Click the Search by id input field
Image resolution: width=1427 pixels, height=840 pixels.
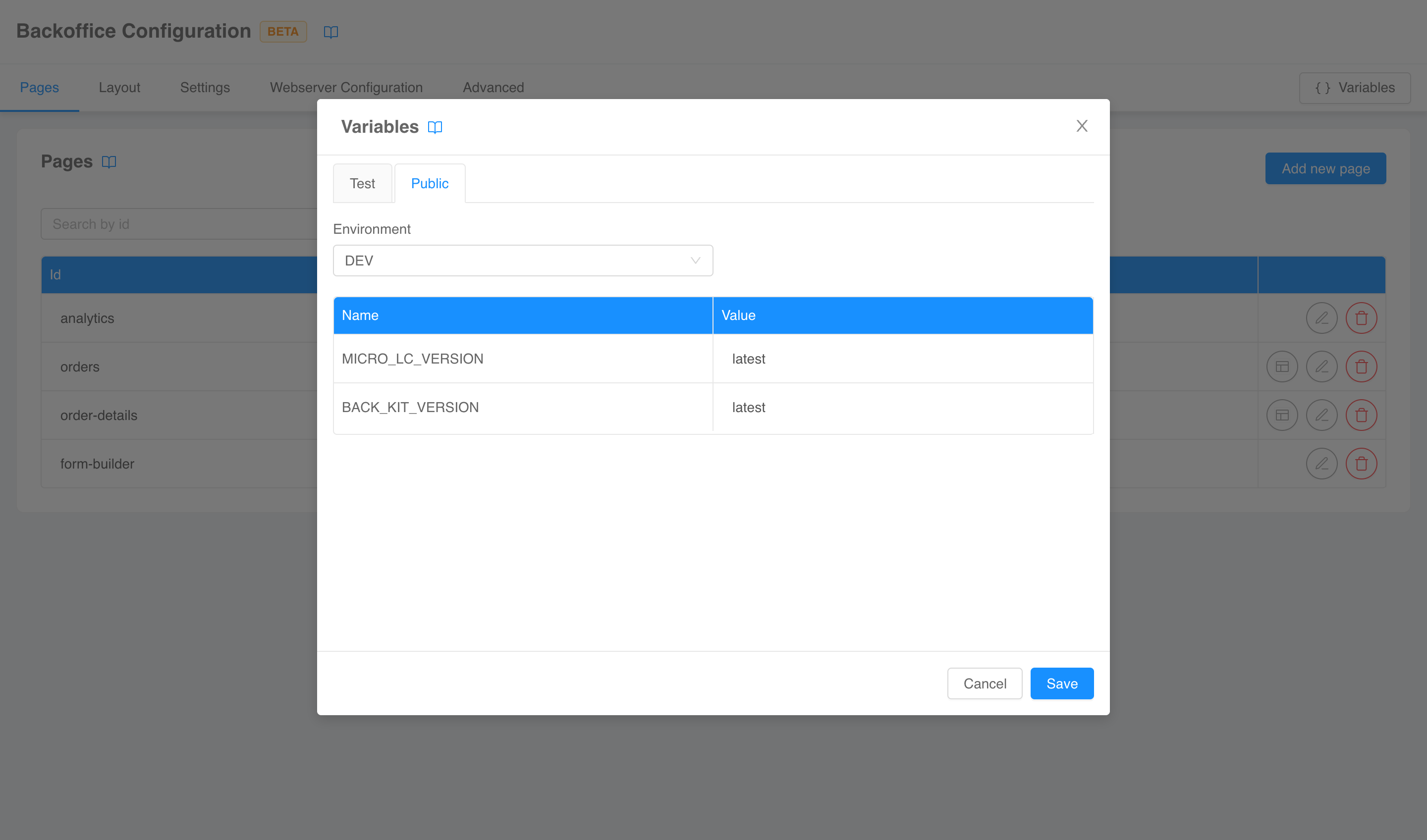click(x=170, y=223)
